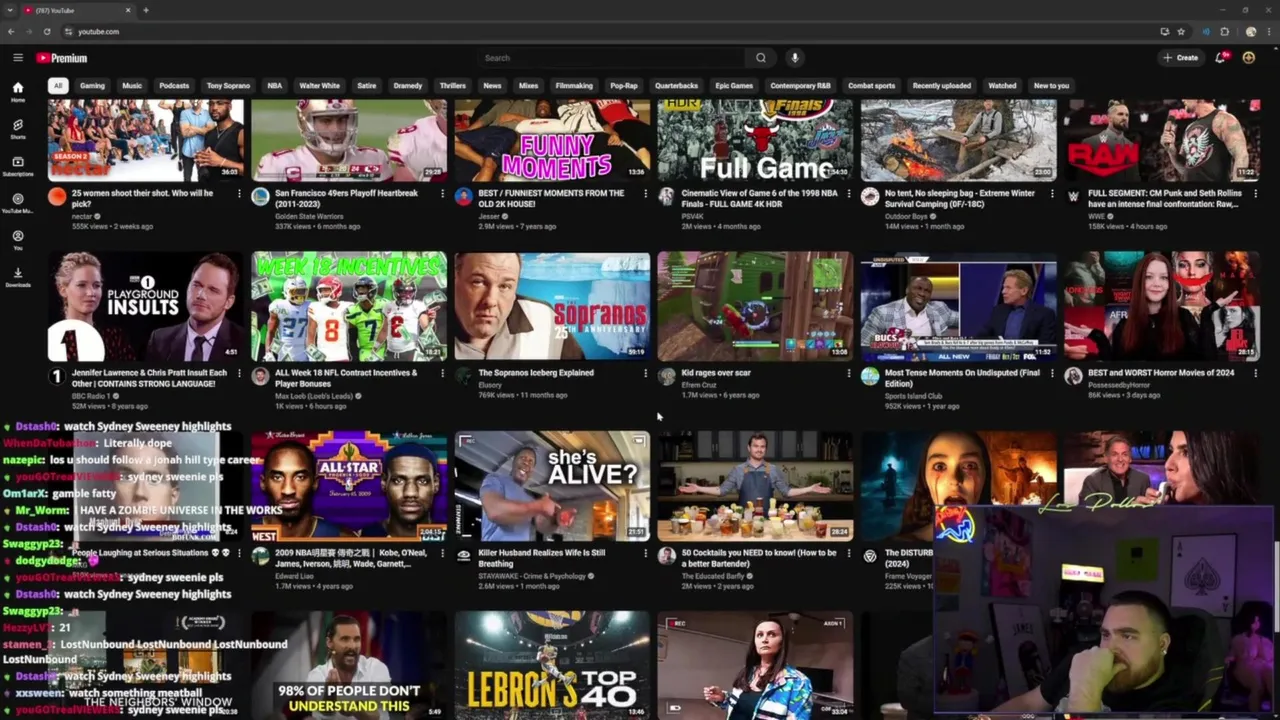1280x720 pixels.
Task: Open browser extensions puzzle icon
Action: coord(1225,32)
